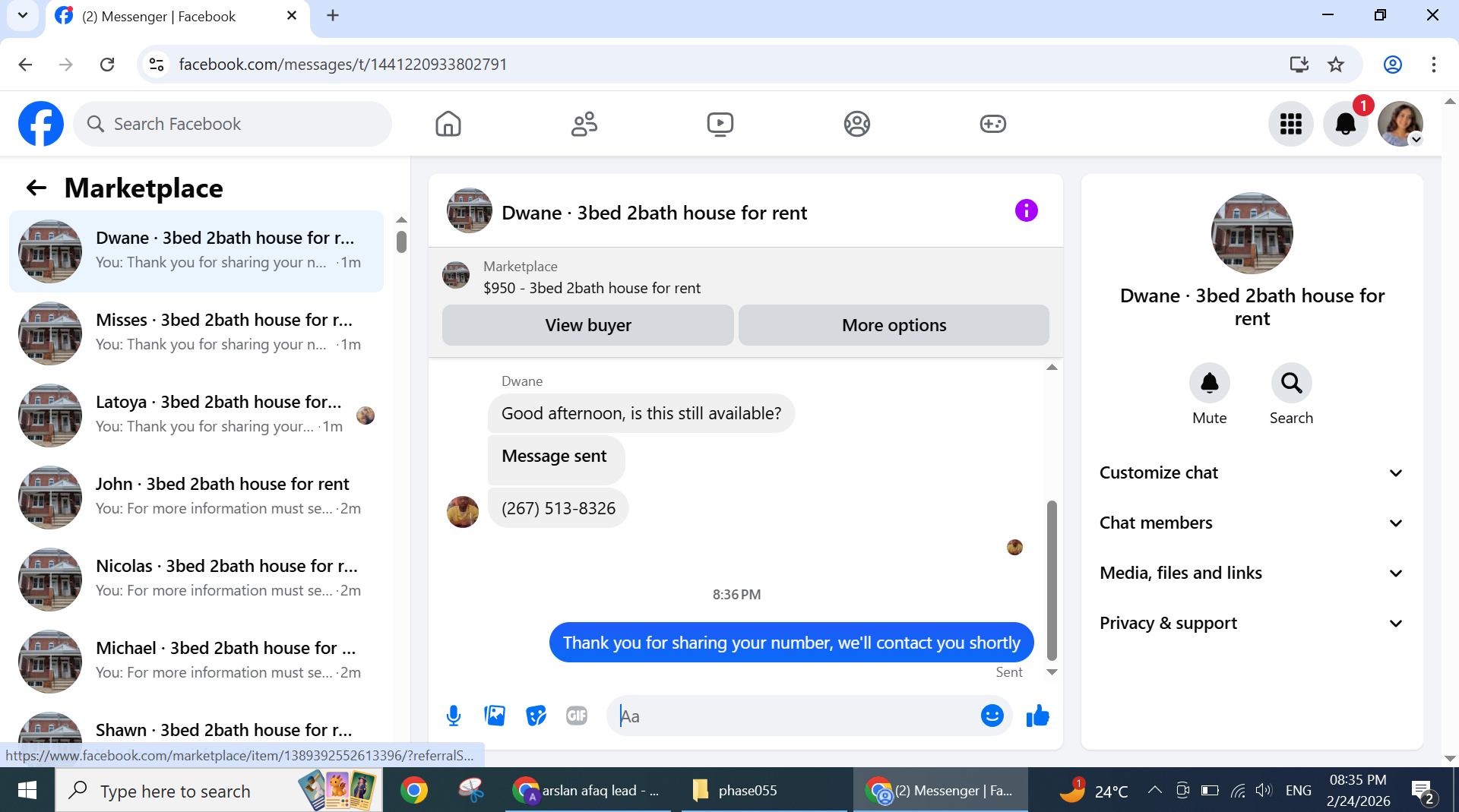Attach a photo file icon
1459x812 pixels.
coord(495,716)
